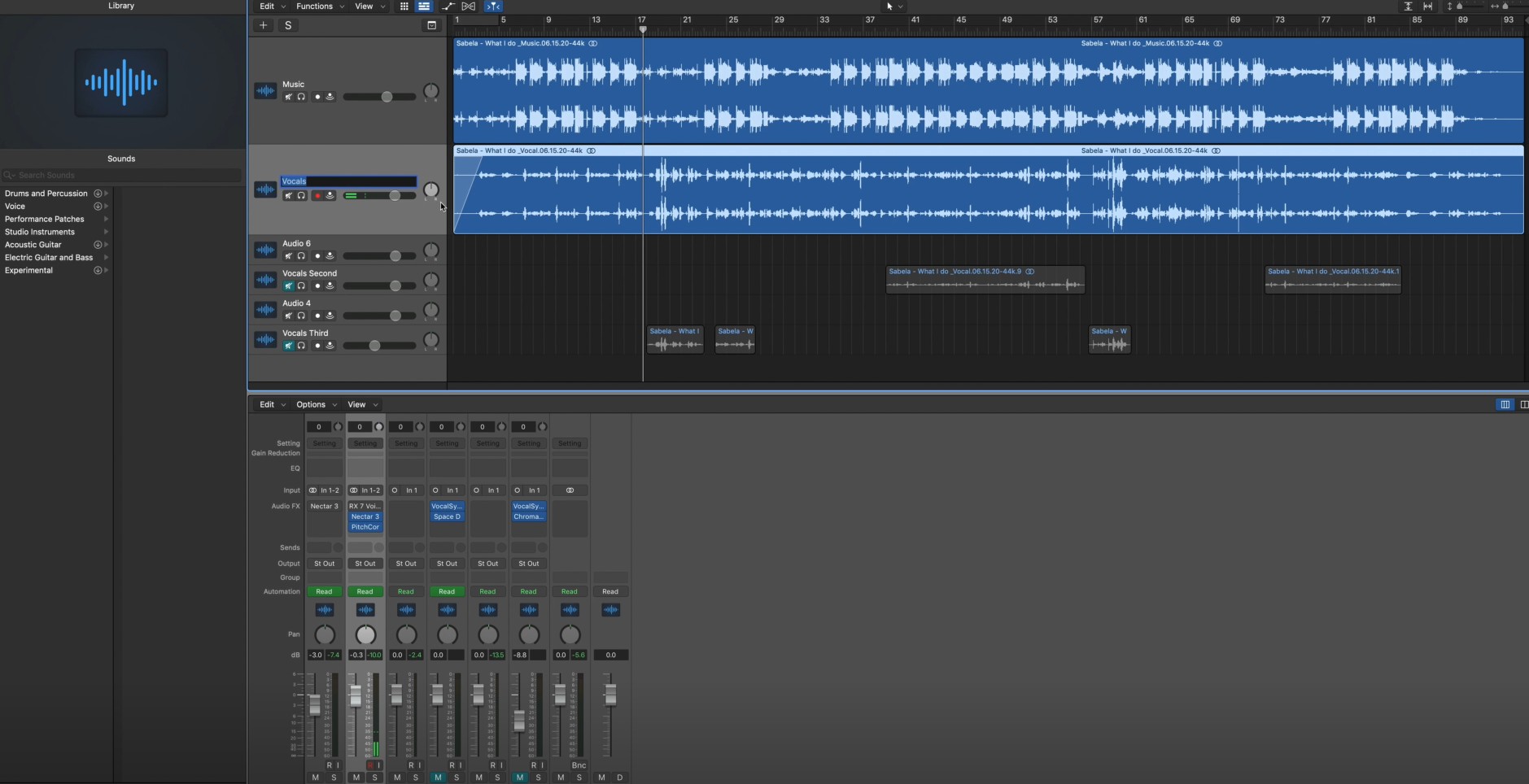This screenshot has width=1529, height=784.
Task: Open the PitchCor plugin slot
Action: point(365,527)
